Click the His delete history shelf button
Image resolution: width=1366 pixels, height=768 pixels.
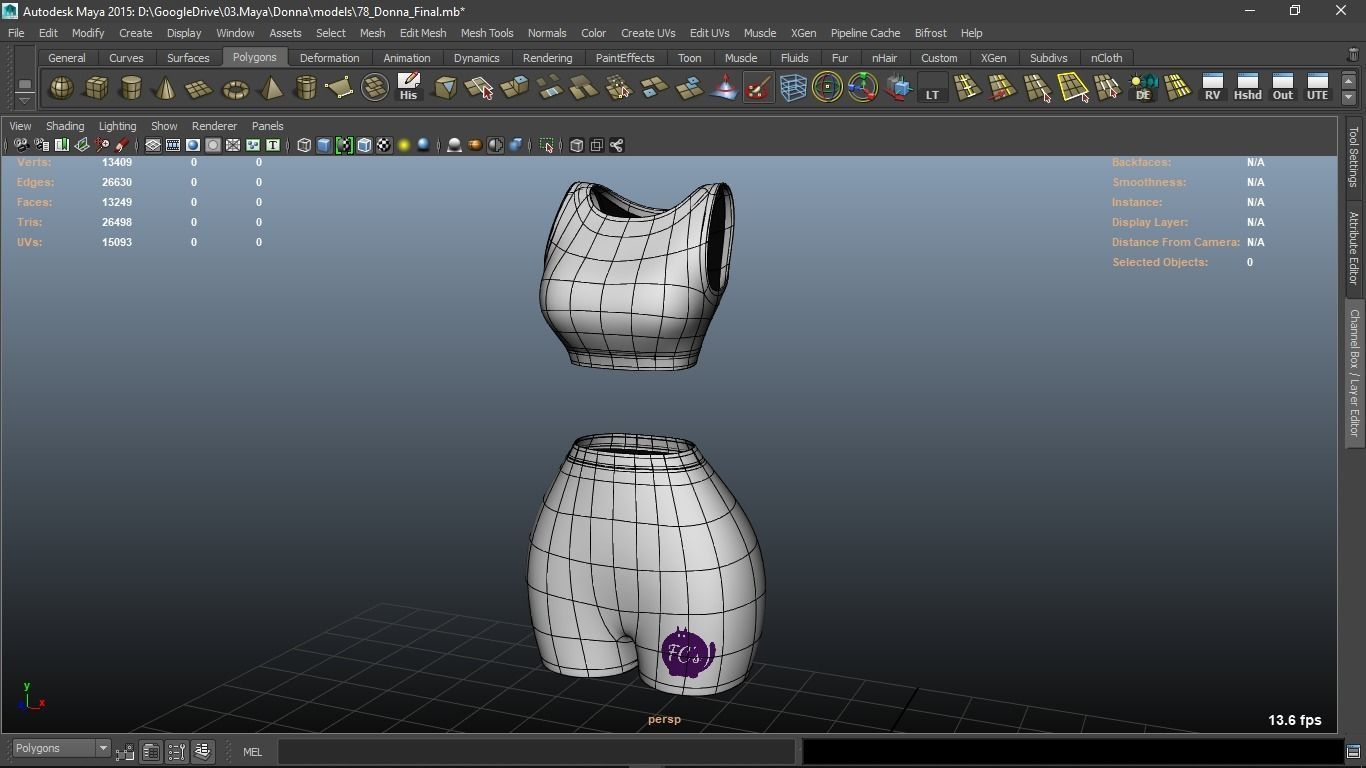[x=409, y=88]
